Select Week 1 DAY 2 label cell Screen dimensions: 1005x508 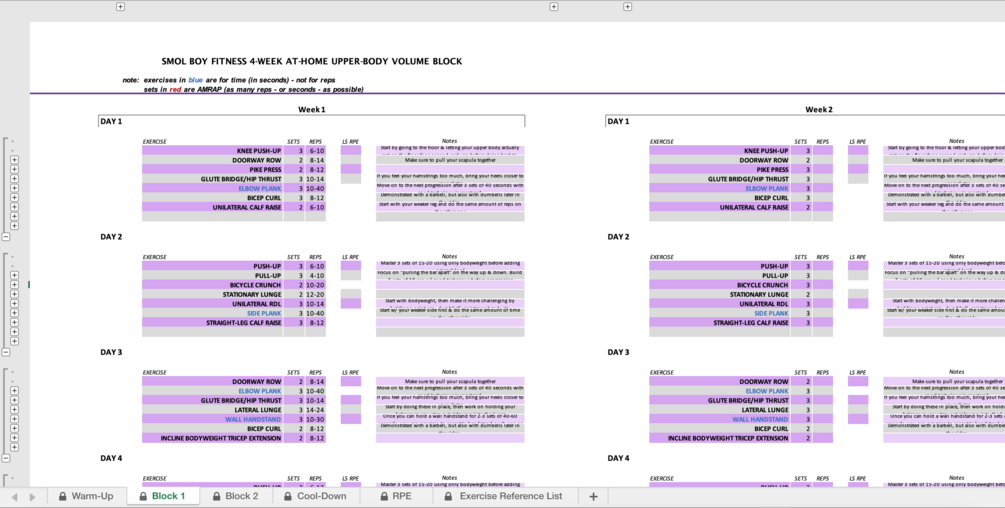point(111,236)
